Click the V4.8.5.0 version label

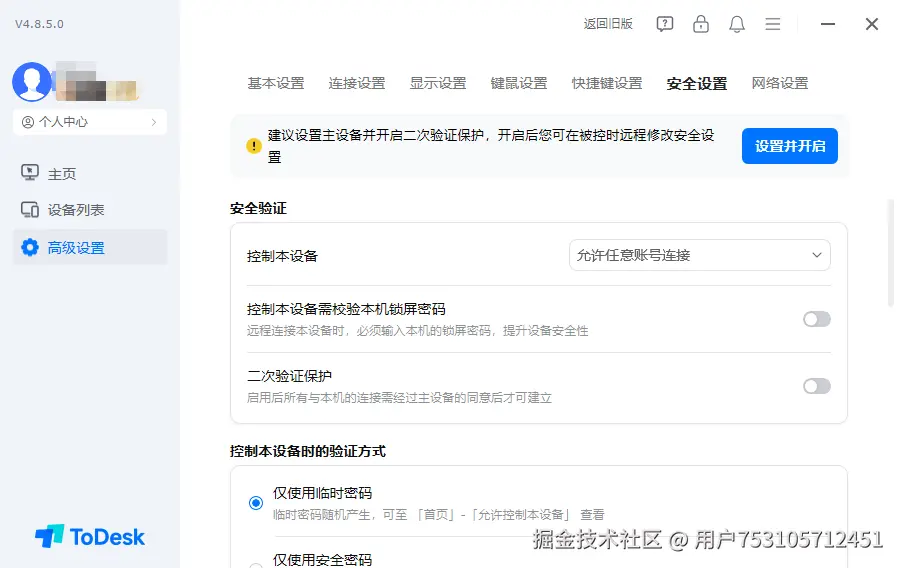coord(39,24)
